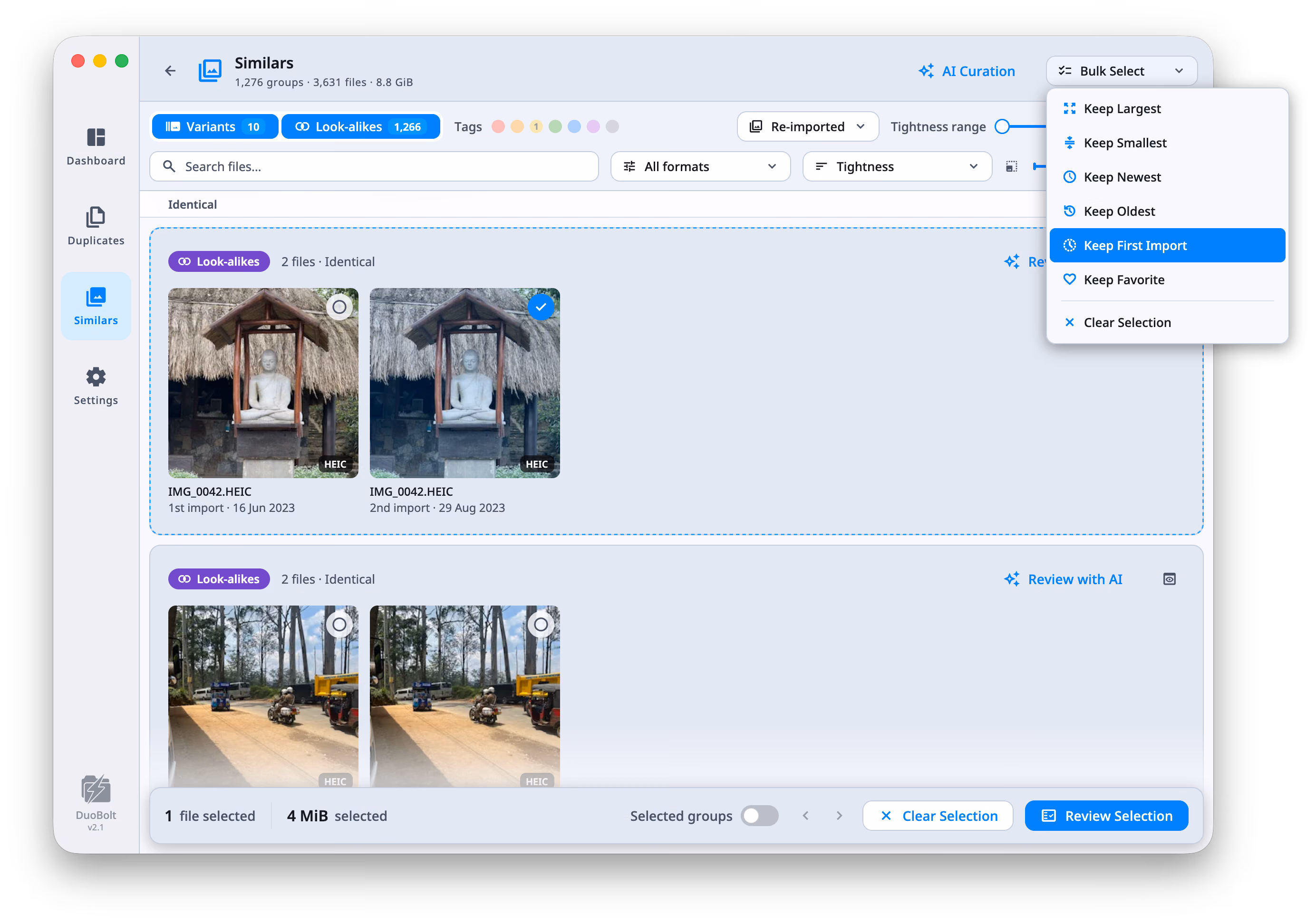The width and height of the screenshot is (1316, 924).
Task: Go back using the back arrow
Action: (x=170, y=70)
